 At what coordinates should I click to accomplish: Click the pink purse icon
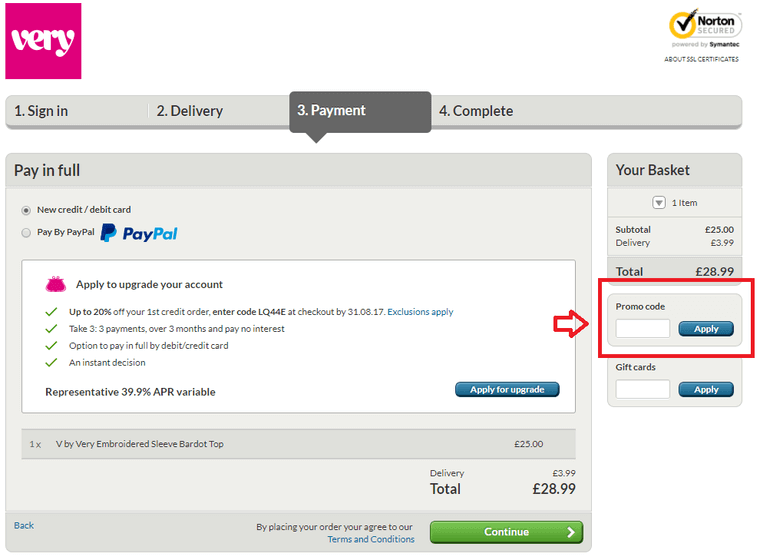56,284
